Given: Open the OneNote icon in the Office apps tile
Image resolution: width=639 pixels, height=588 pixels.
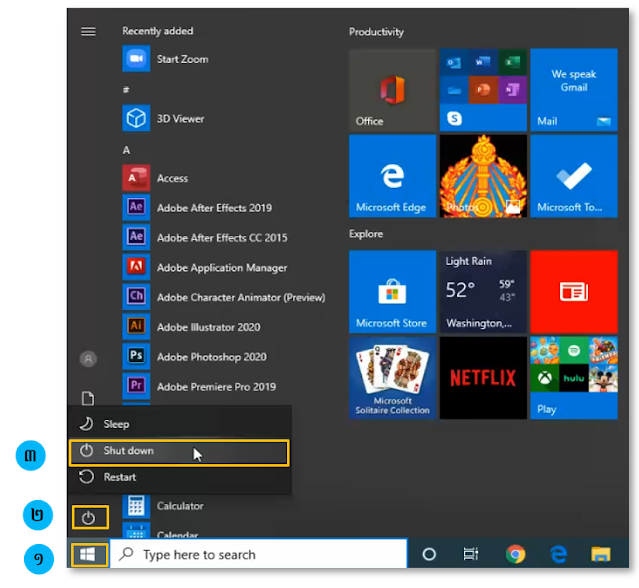Looking at the screenshot, I should tap(512, 90).
